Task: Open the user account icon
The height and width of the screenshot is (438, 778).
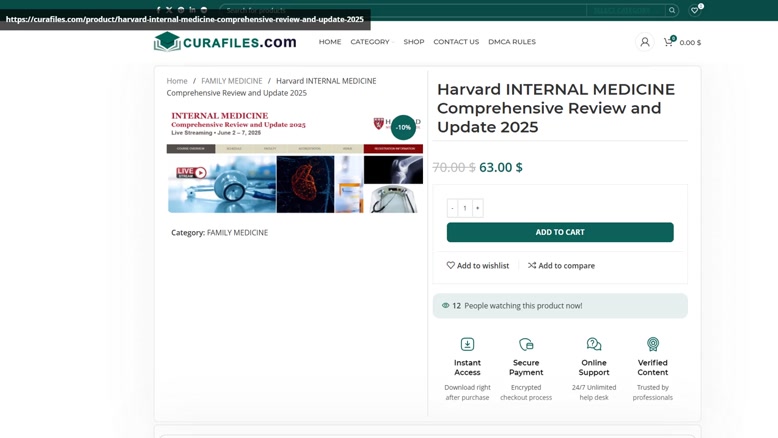Action: pyautogui.click(x=645, y=42)
